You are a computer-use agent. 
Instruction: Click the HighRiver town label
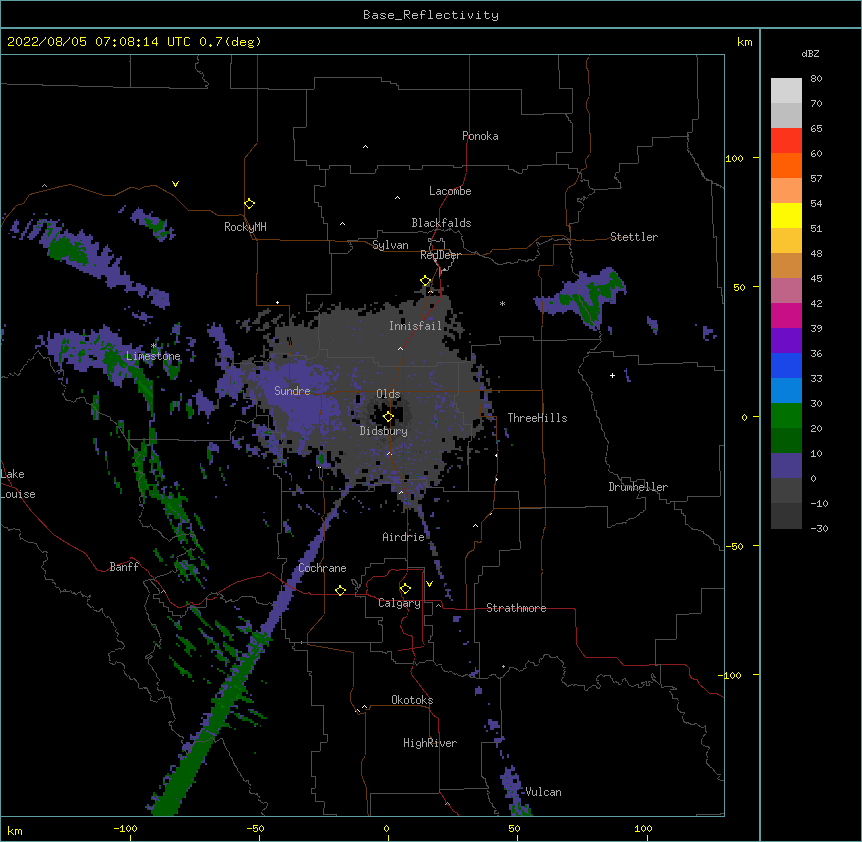point(430,743)
